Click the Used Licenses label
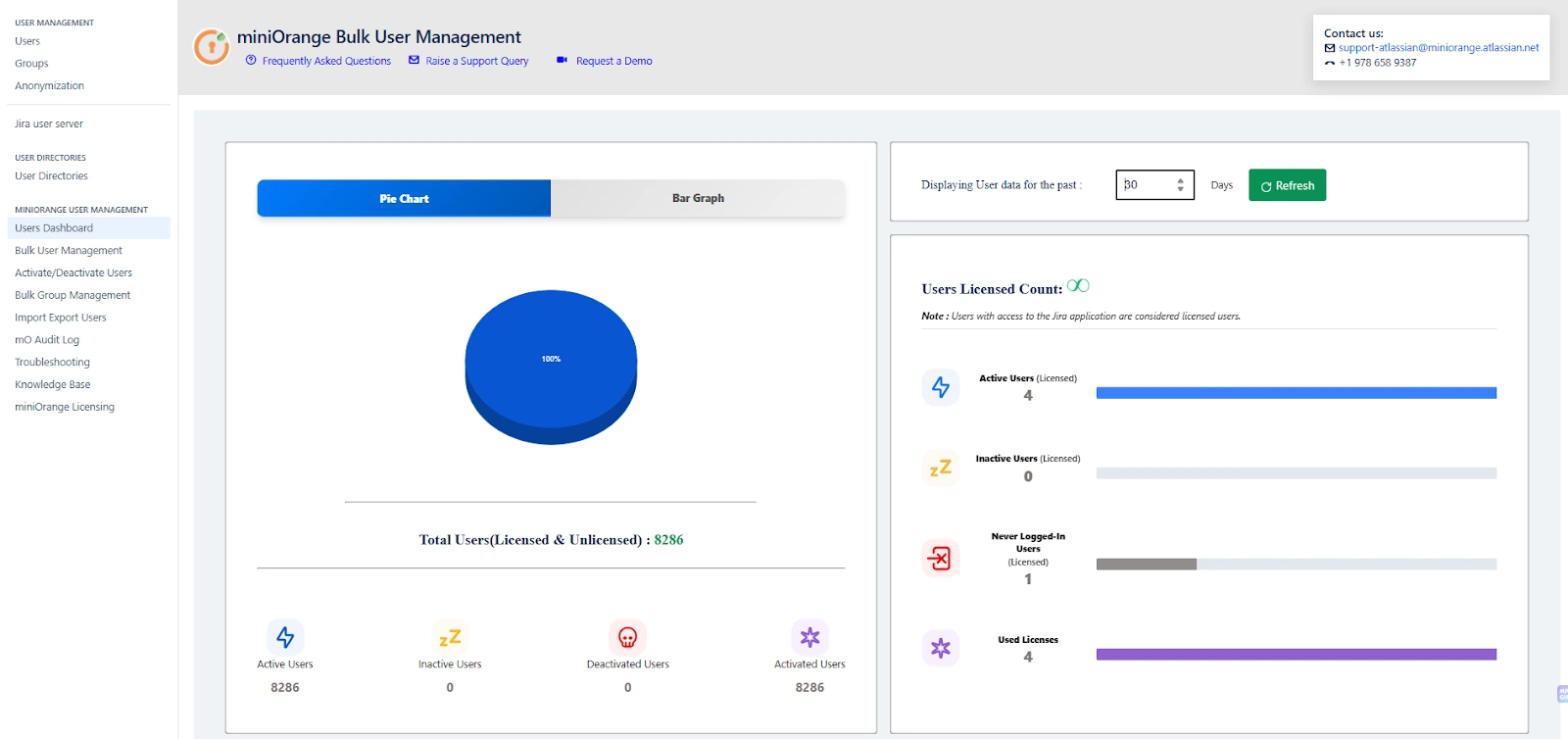 tap(1028, 640)
